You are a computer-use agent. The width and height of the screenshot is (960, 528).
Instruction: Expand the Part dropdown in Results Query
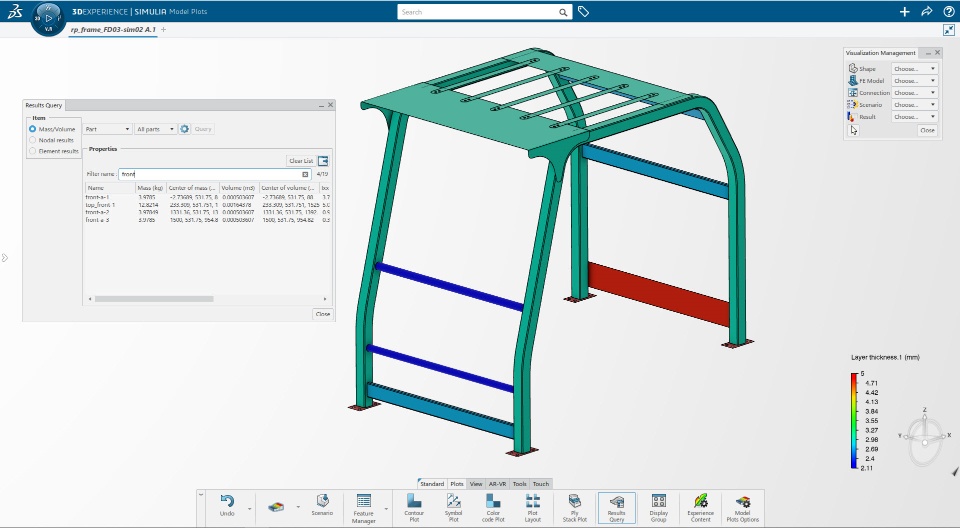107,129
